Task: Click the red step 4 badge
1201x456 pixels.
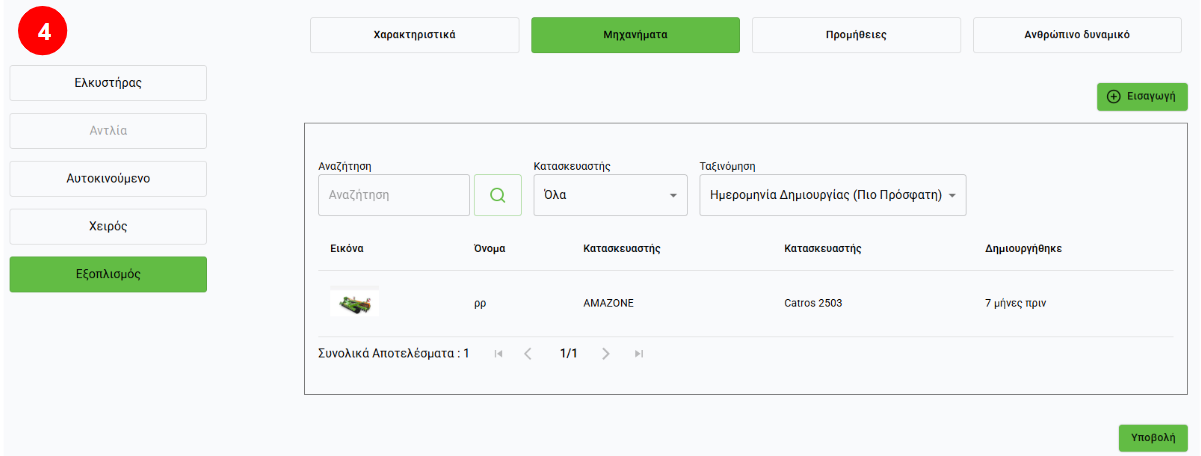Action: 43,33
